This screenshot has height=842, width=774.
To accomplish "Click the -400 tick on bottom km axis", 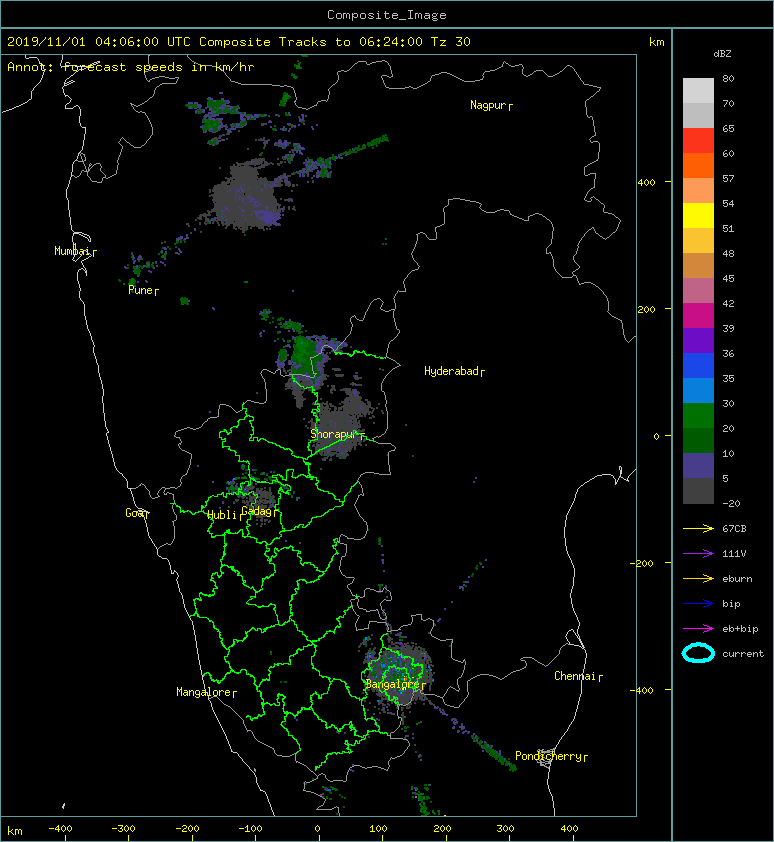I will click(60, 829).
